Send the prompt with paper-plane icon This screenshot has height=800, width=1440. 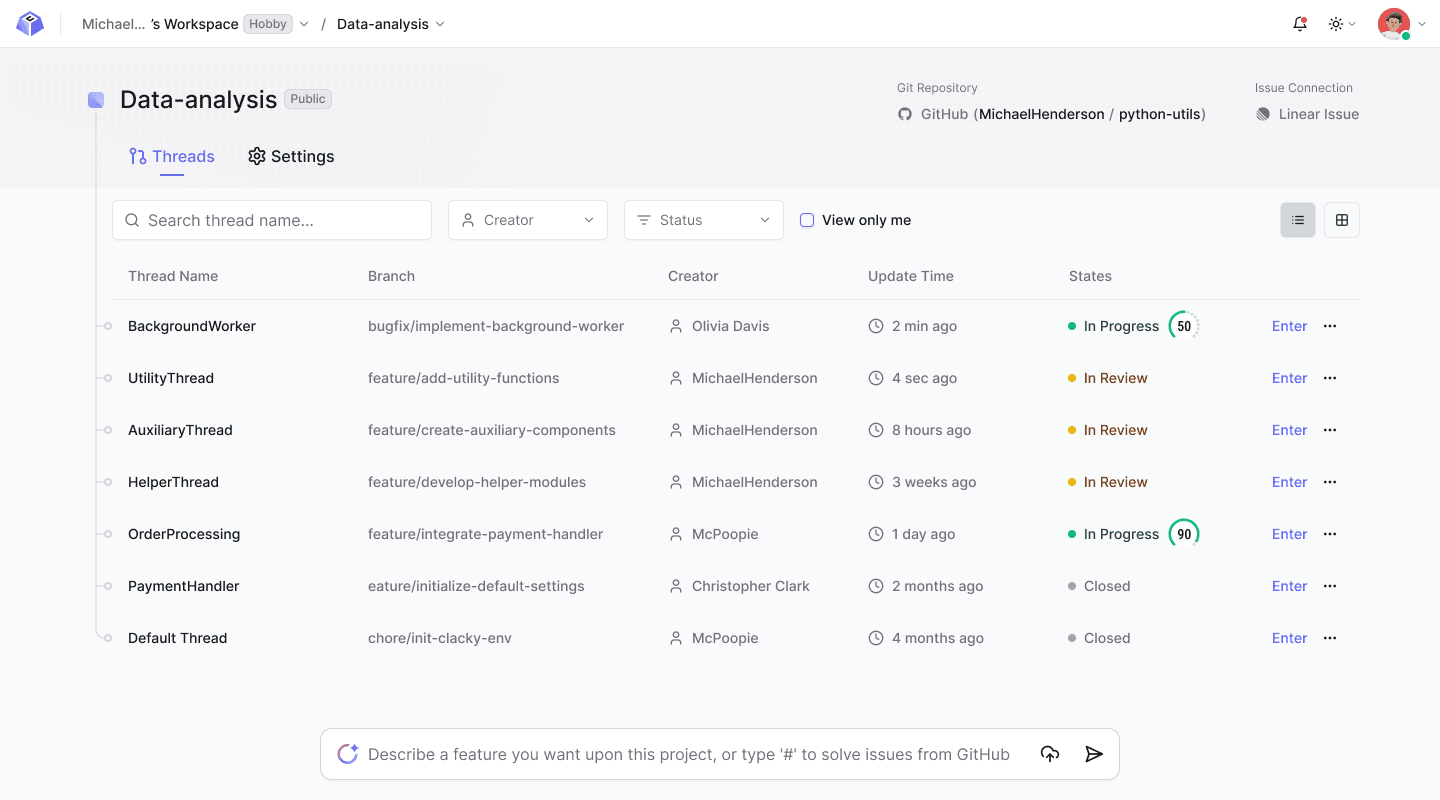coord(1094,754)
